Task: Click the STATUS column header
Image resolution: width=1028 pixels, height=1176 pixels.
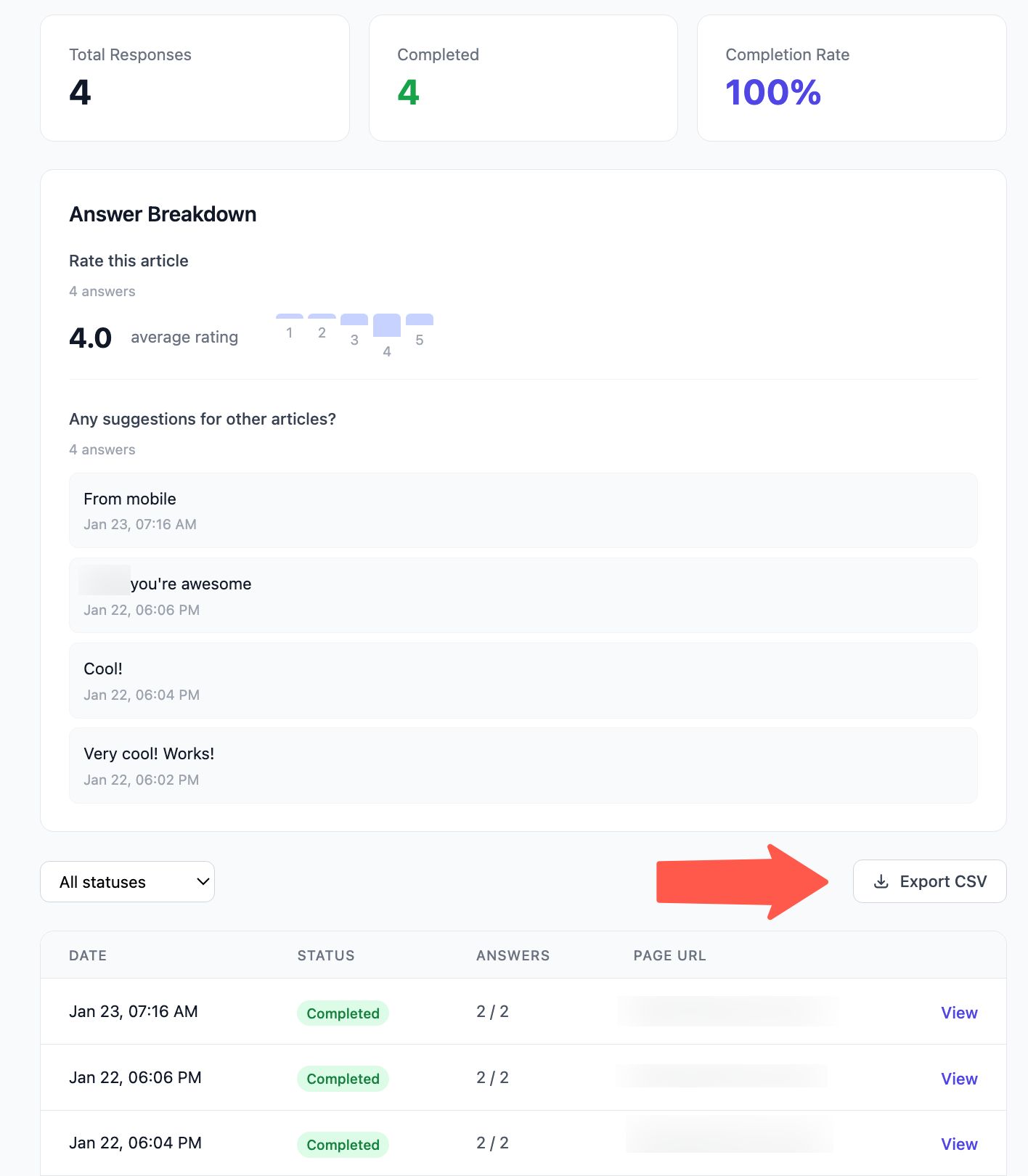Action: pyautogui.click(x=326, y=955)
